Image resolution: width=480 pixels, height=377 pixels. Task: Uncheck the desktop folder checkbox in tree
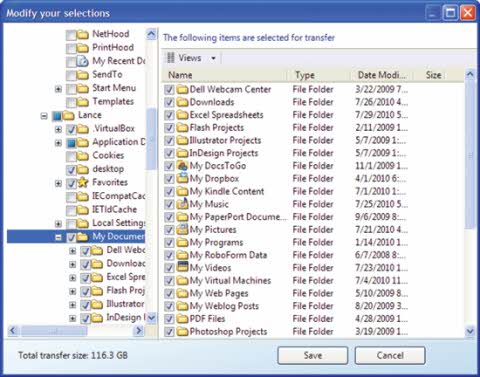tap(71, 170)
